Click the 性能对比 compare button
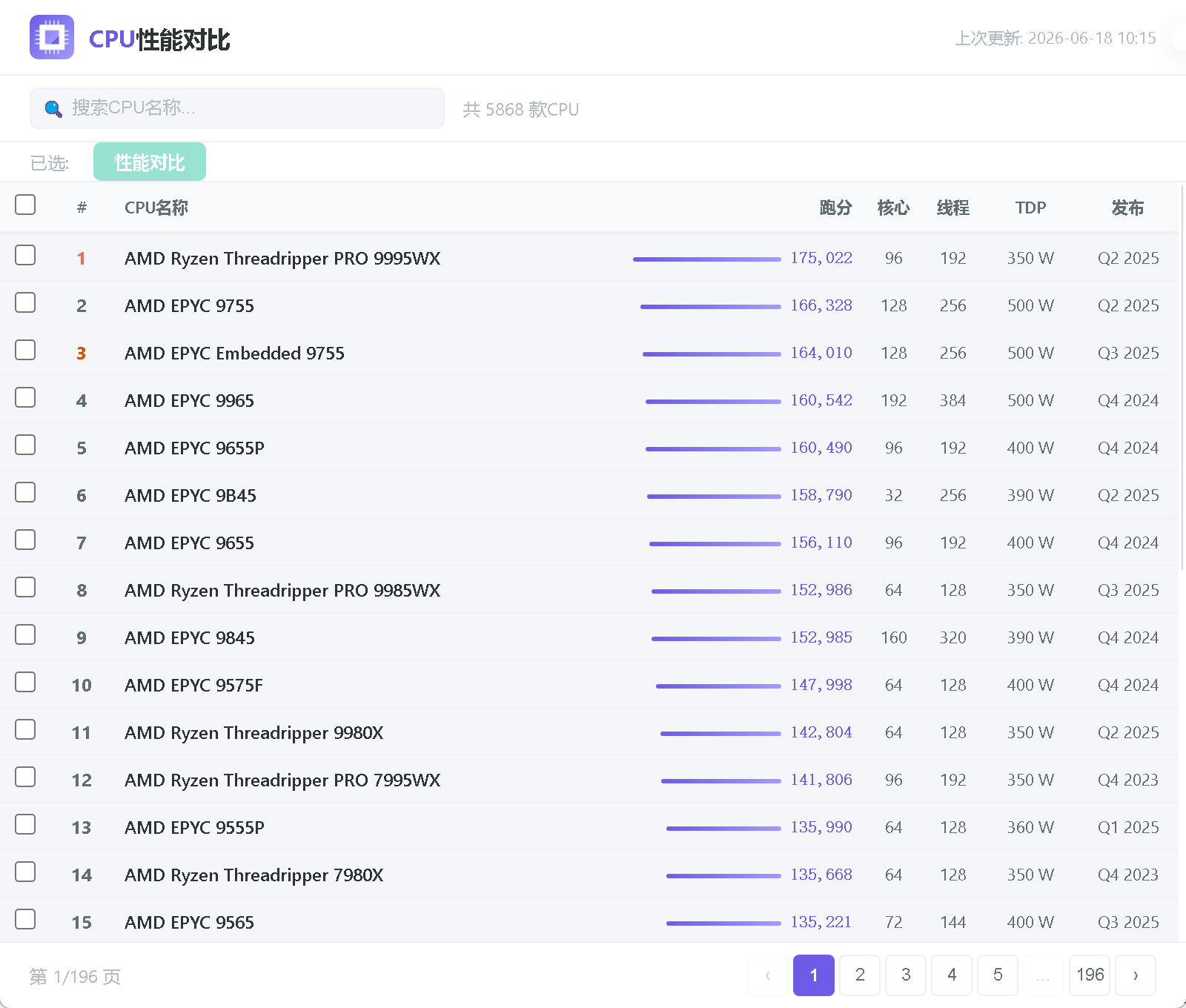This screenshot has height=1008, width=1186. tap(150, 162)
